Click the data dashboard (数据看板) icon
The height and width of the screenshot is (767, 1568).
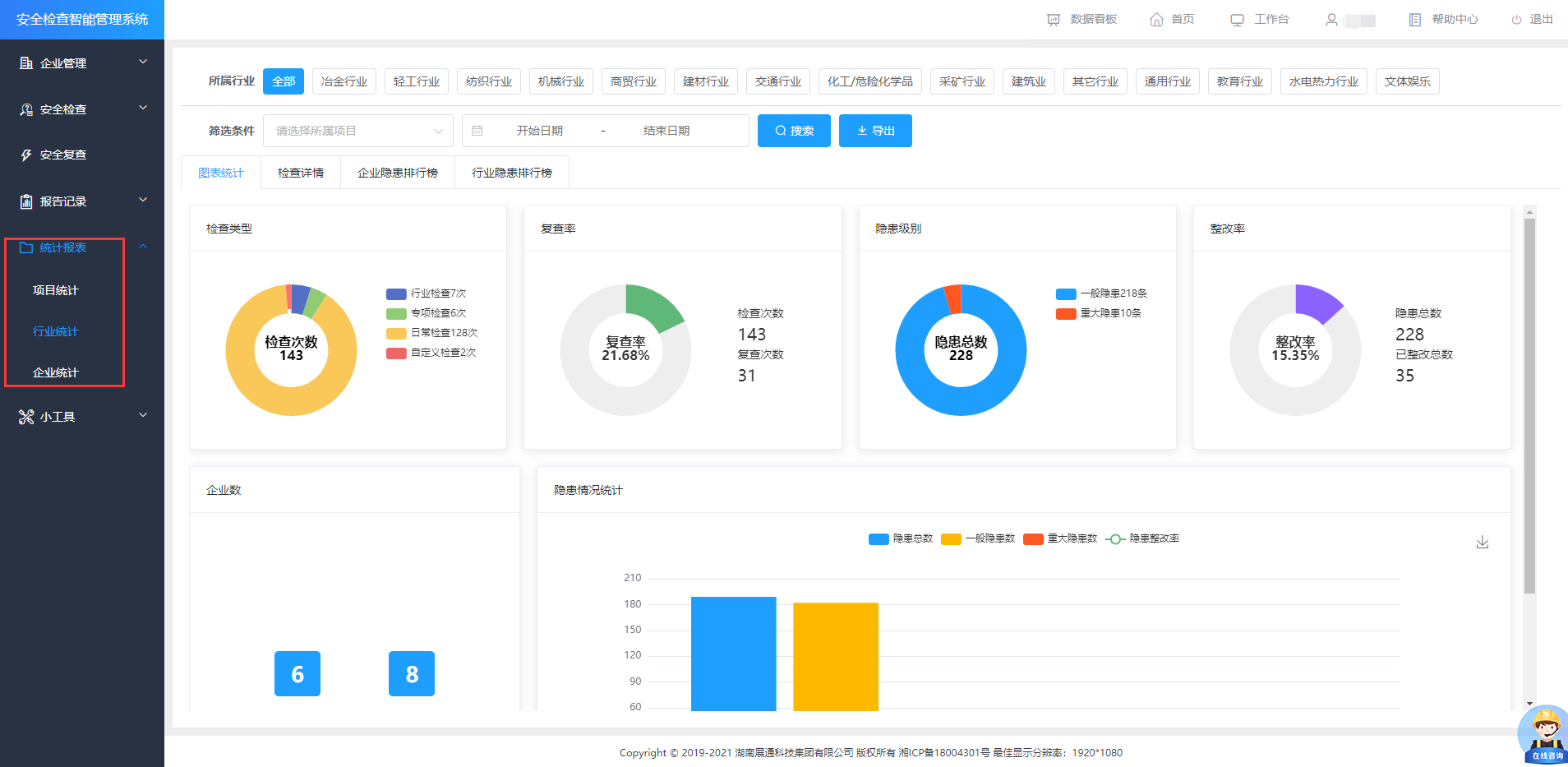(1053, 20)
